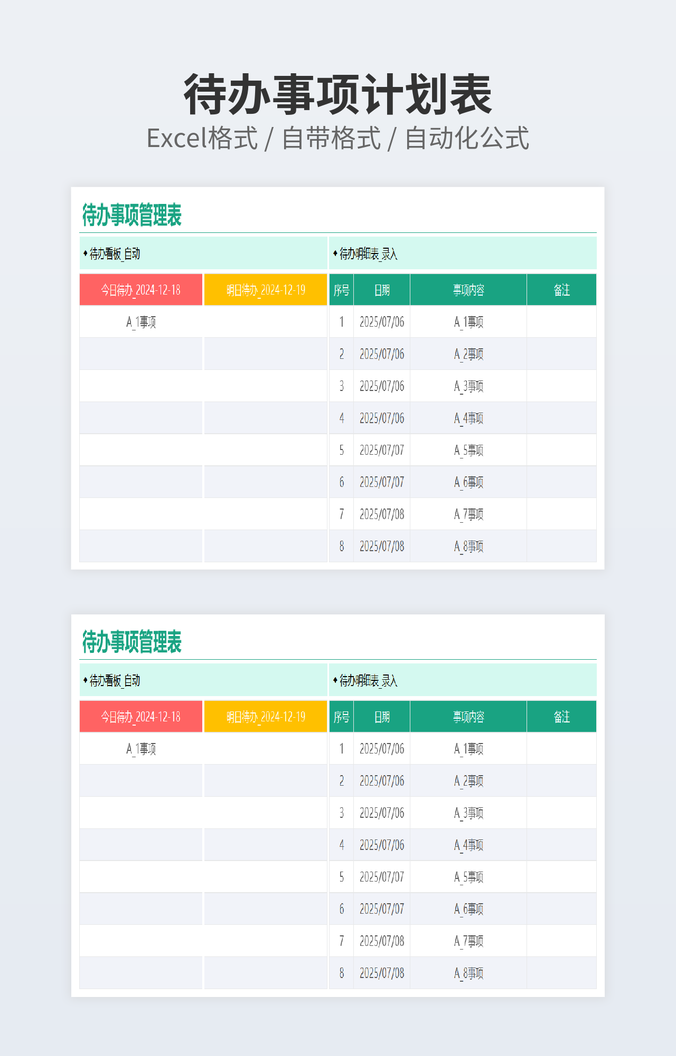
Task: Click 待办看板_自动 section label in upper sheet
Action: click(x=114, y=254)
